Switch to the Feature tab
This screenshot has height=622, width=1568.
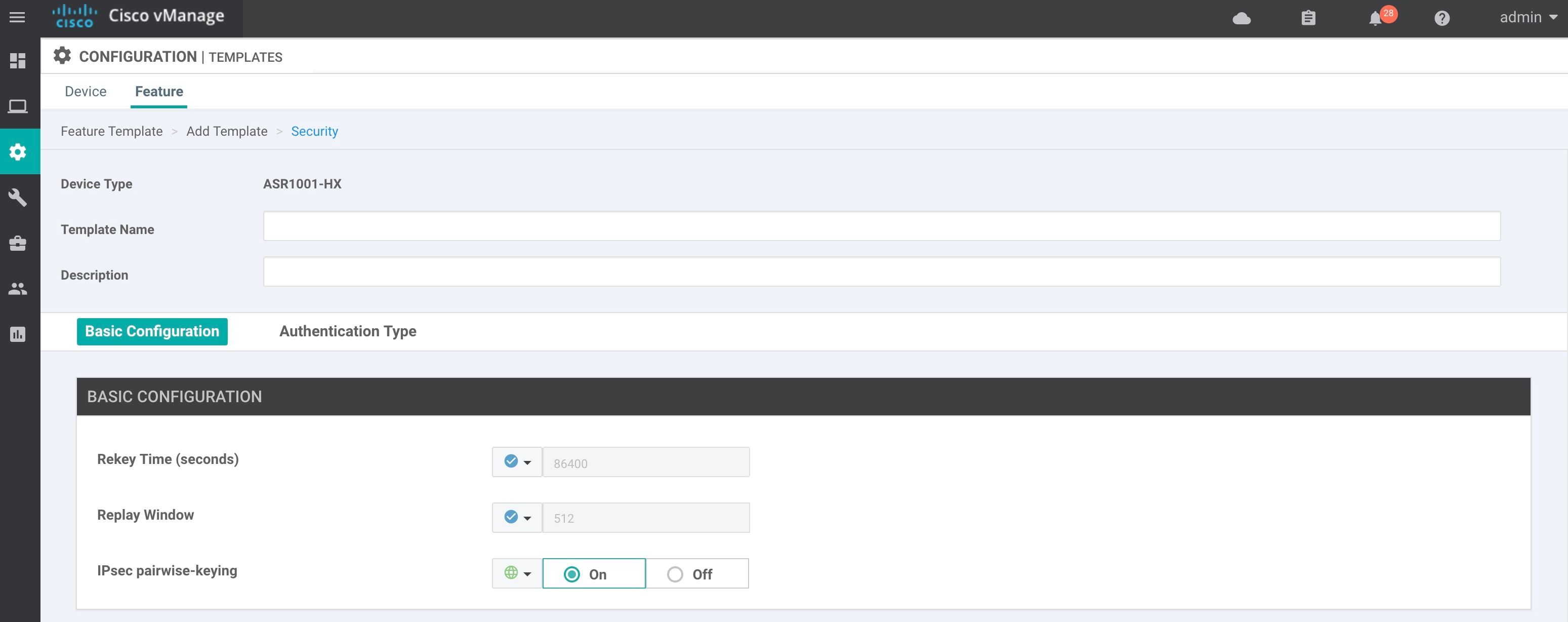159,91
